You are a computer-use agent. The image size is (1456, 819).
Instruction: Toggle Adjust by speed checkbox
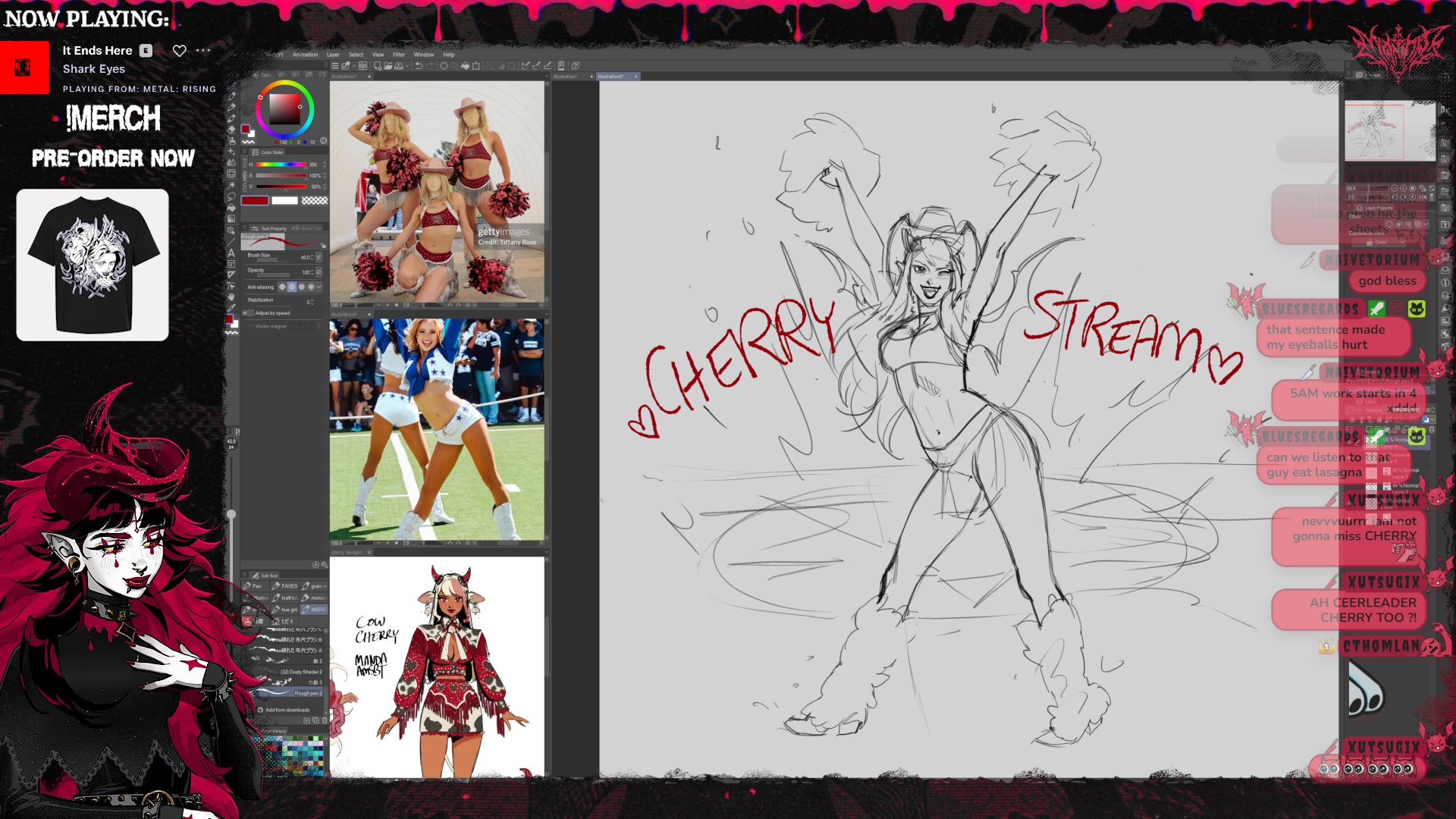[252, 313]
